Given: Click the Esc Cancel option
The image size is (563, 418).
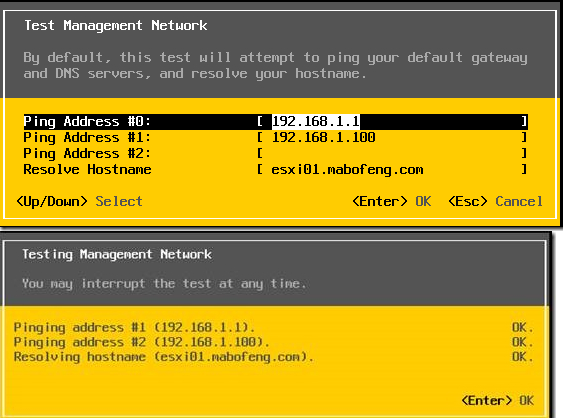Looking at the screenshot, I should 495,201.
